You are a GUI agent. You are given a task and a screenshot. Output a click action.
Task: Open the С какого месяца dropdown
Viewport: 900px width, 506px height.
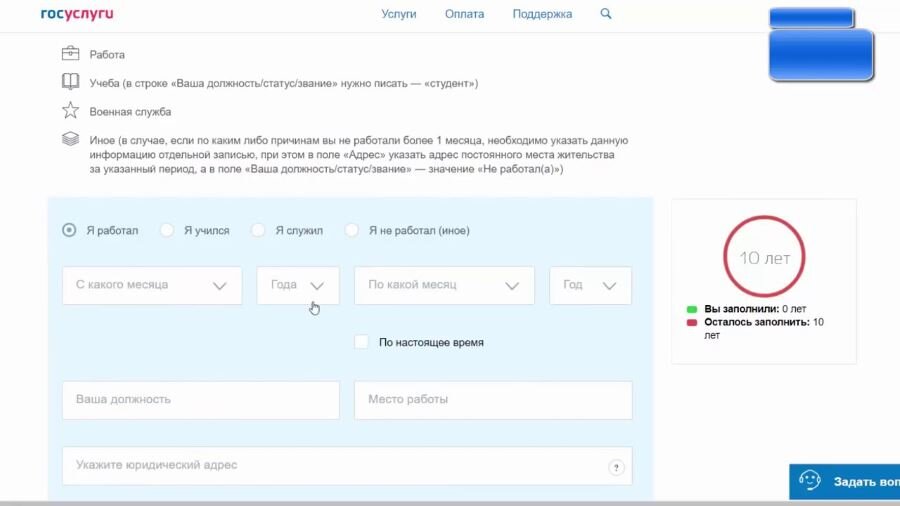(152, 285)
